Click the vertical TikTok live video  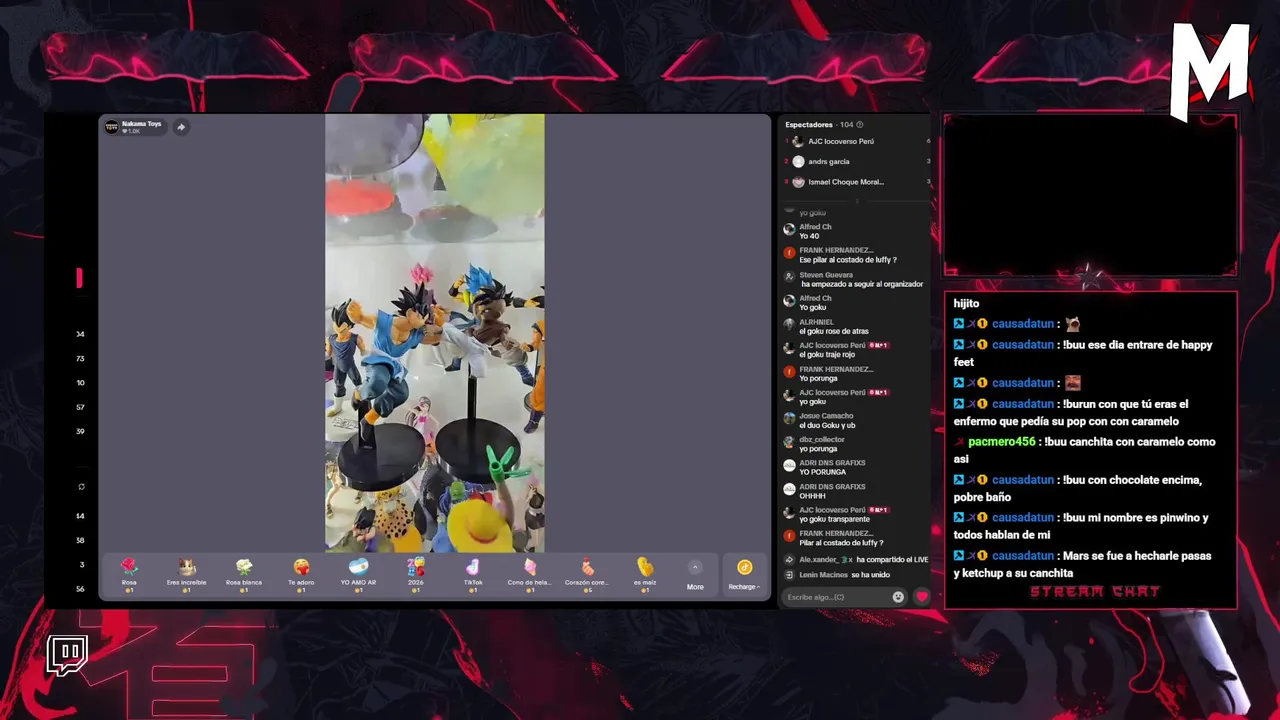(434, 333)
